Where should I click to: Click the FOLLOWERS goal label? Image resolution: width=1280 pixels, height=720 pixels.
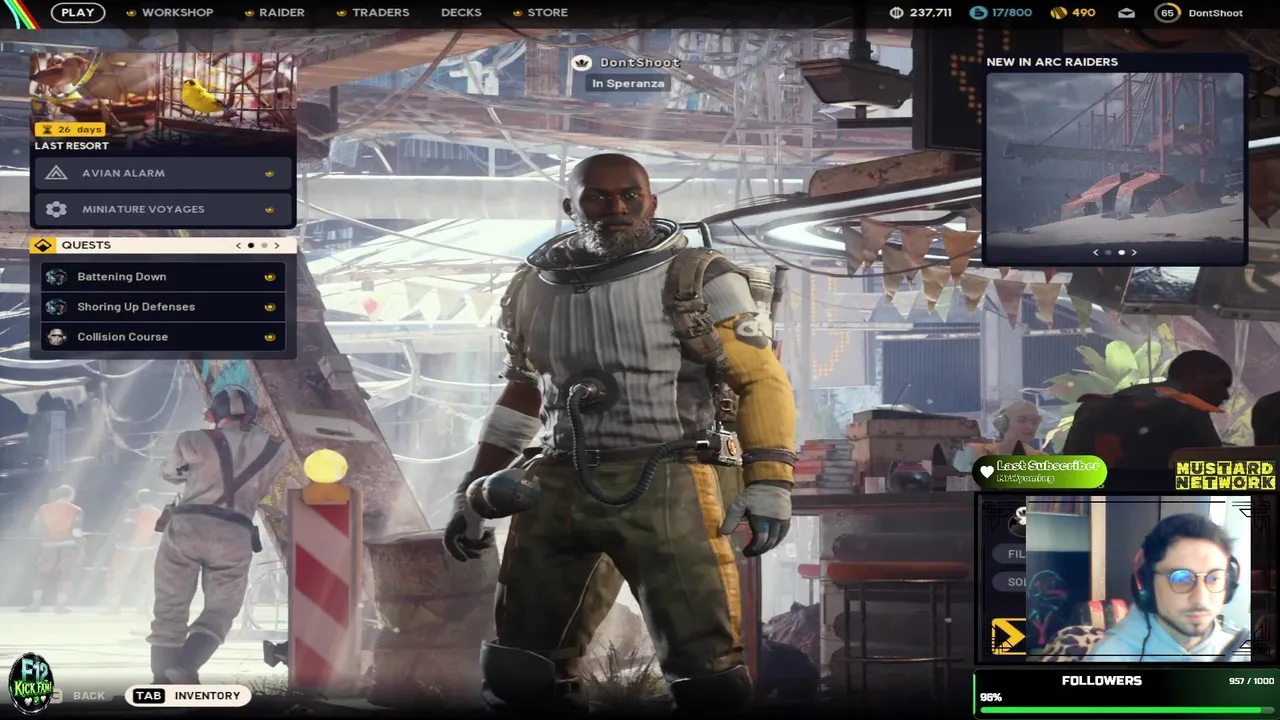pyautogui.click(x=1101, y=681)
